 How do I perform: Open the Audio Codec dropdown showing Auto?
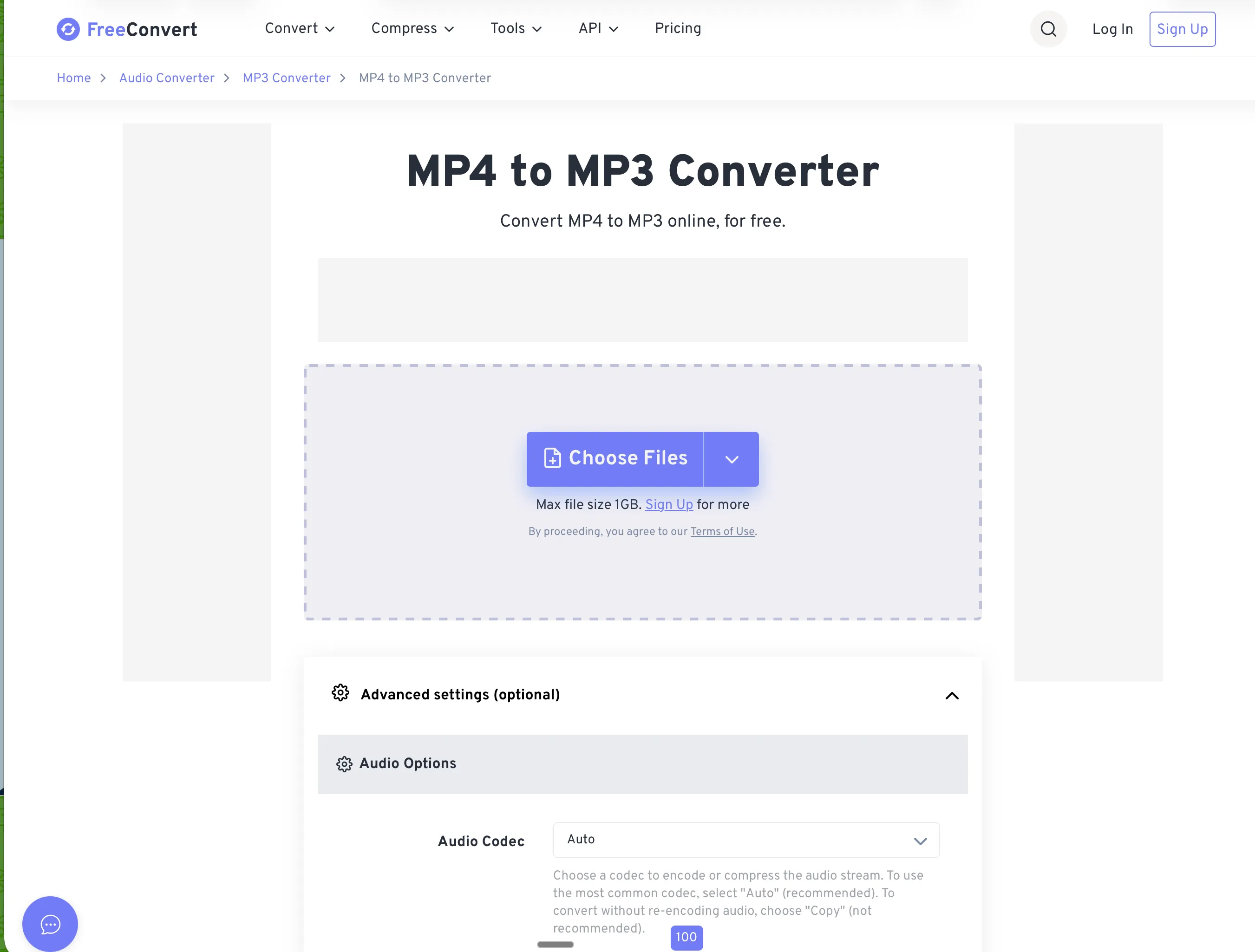pyautogui.click(x=745, y=840)
